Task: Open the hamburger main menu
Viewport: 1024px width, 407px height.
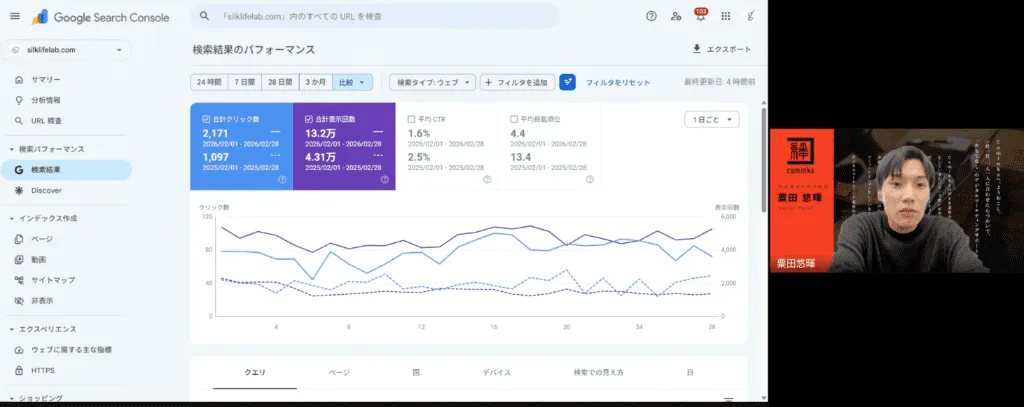Action: [x=14, y=16]
